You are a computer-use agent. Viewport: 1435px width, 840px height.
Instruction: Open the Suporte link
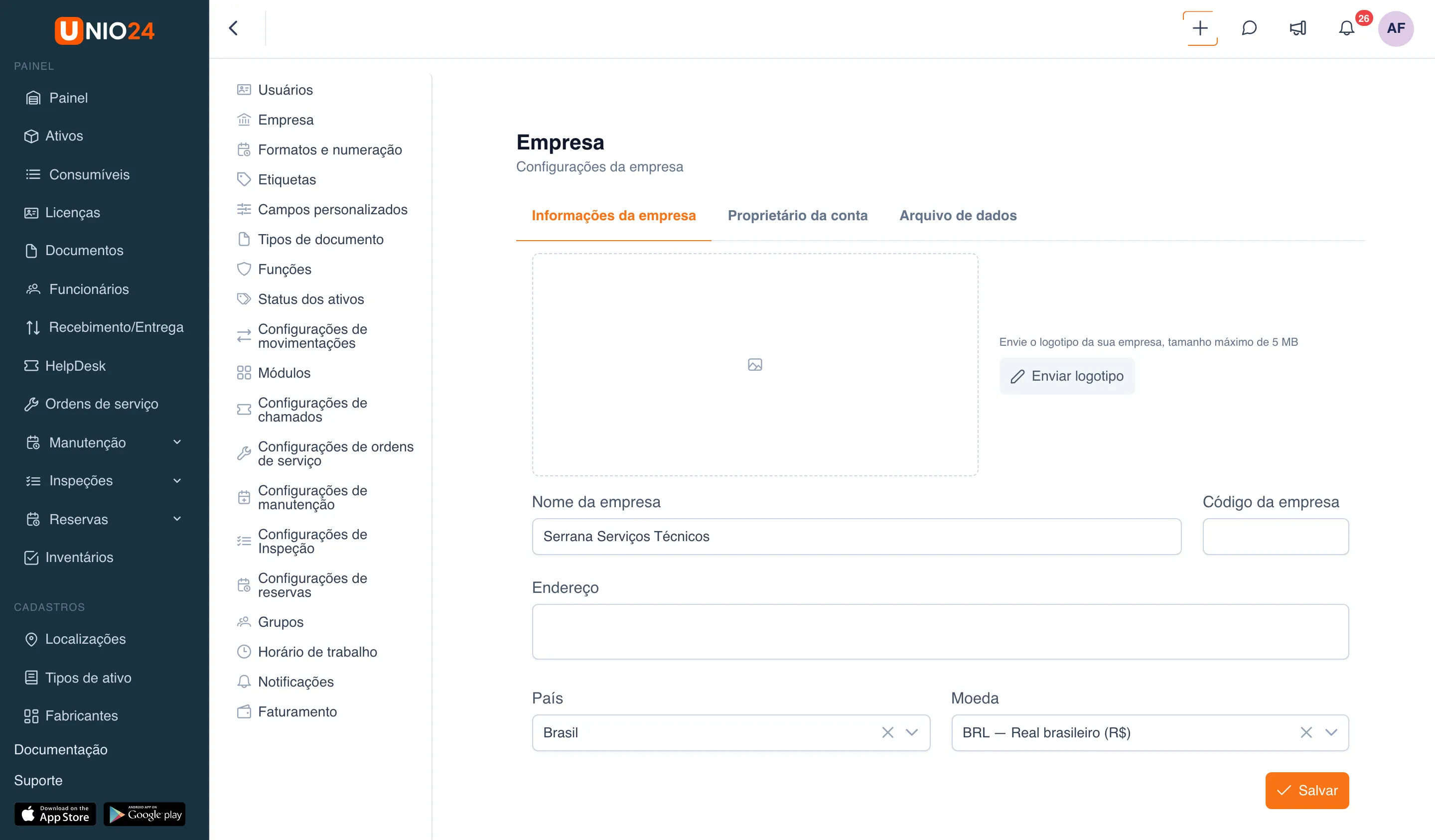[x=38, y=780]
